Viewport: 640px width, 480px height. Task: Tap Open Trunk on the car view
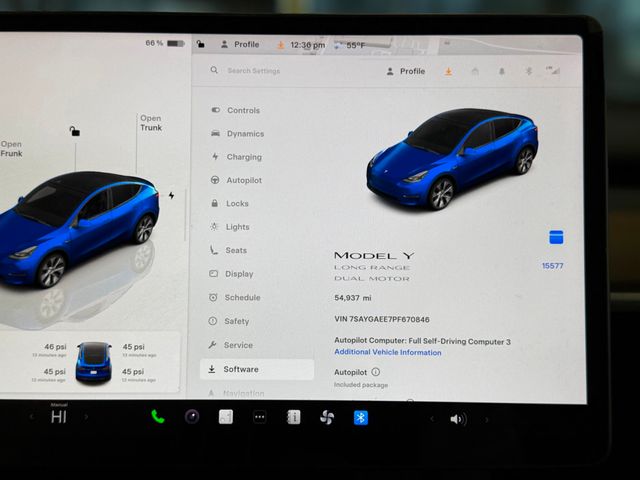pos(151,123)
